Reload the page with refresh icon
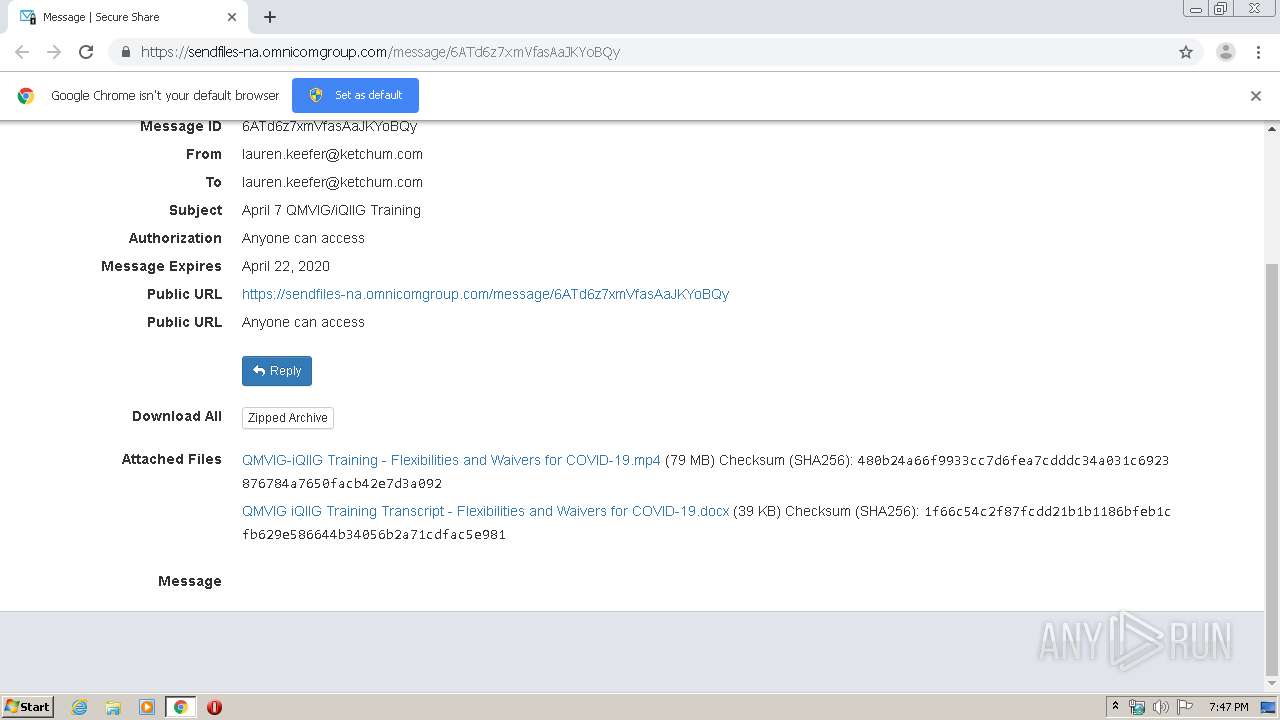The height and width of the screenshot is (720, 1280). point(86,52)
